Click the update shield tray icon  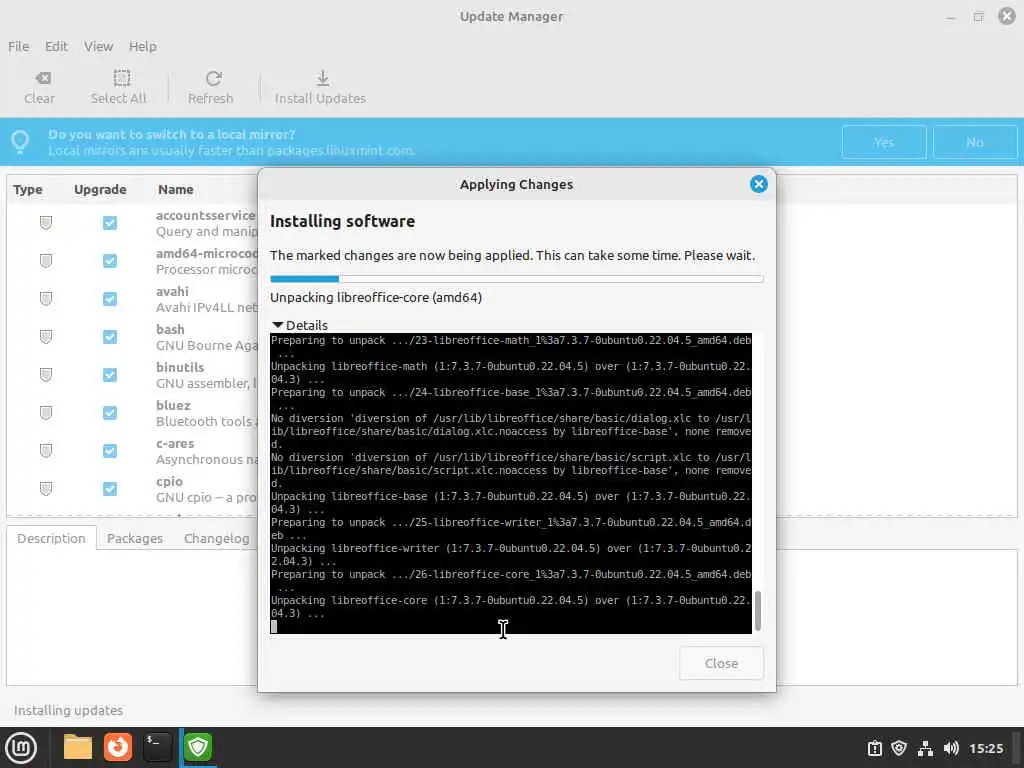tap(899, 748)
